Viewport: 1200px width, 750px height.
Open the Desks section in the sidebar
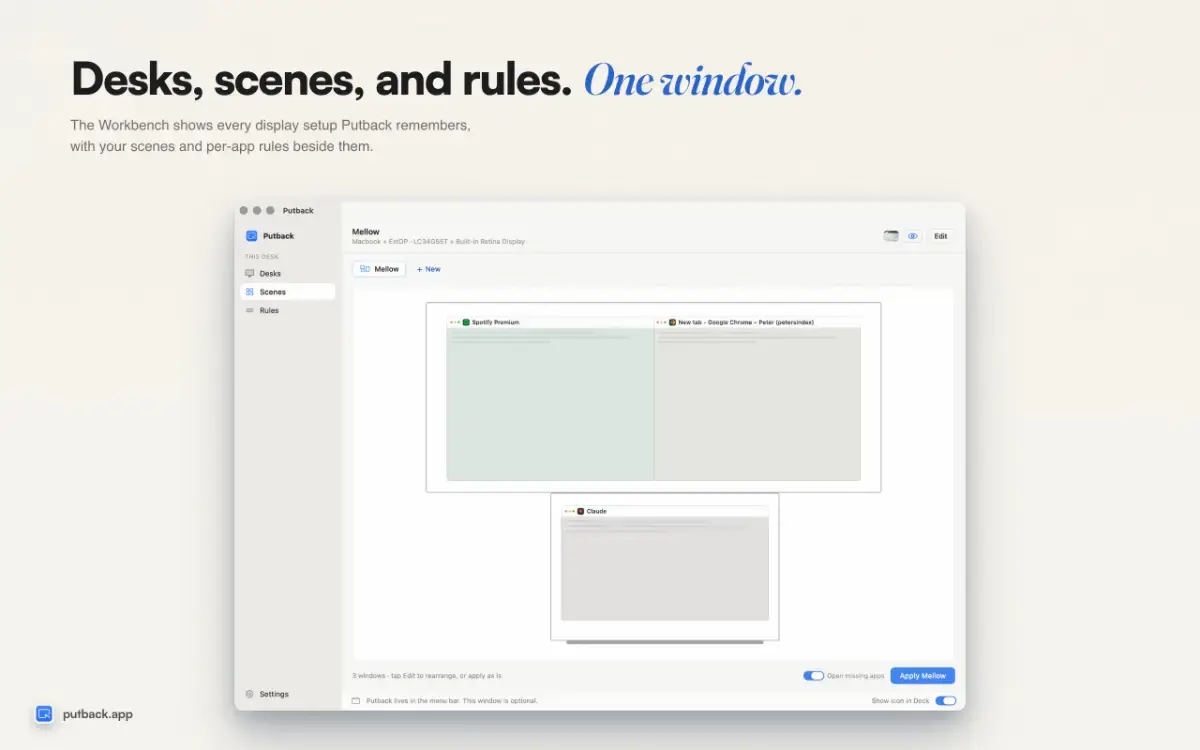[x=287, y=273]
